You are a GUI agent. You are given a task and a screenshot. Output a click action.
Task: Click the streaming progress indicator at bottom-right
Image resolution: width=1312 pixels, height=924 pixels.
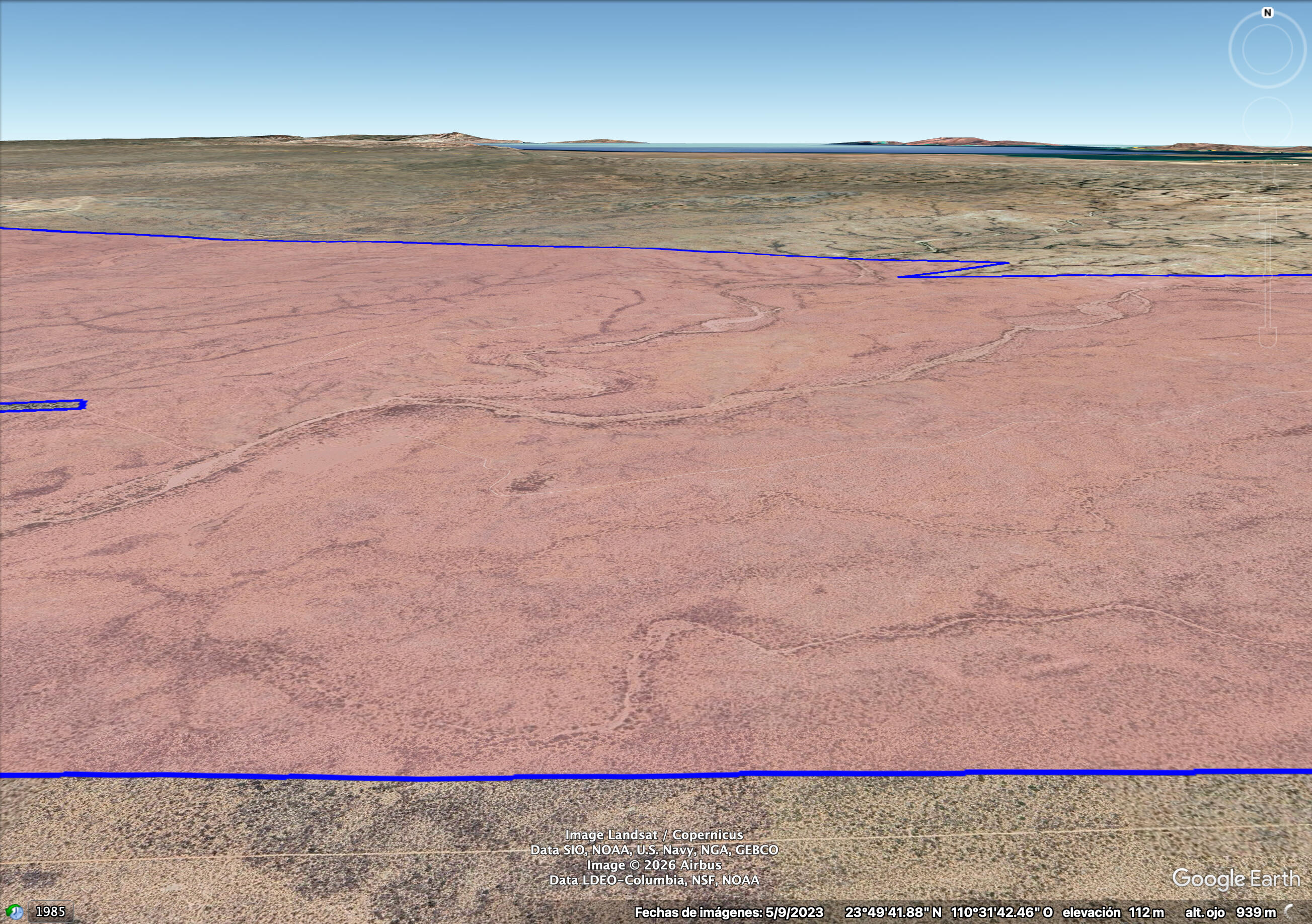tap(1290, 912)
